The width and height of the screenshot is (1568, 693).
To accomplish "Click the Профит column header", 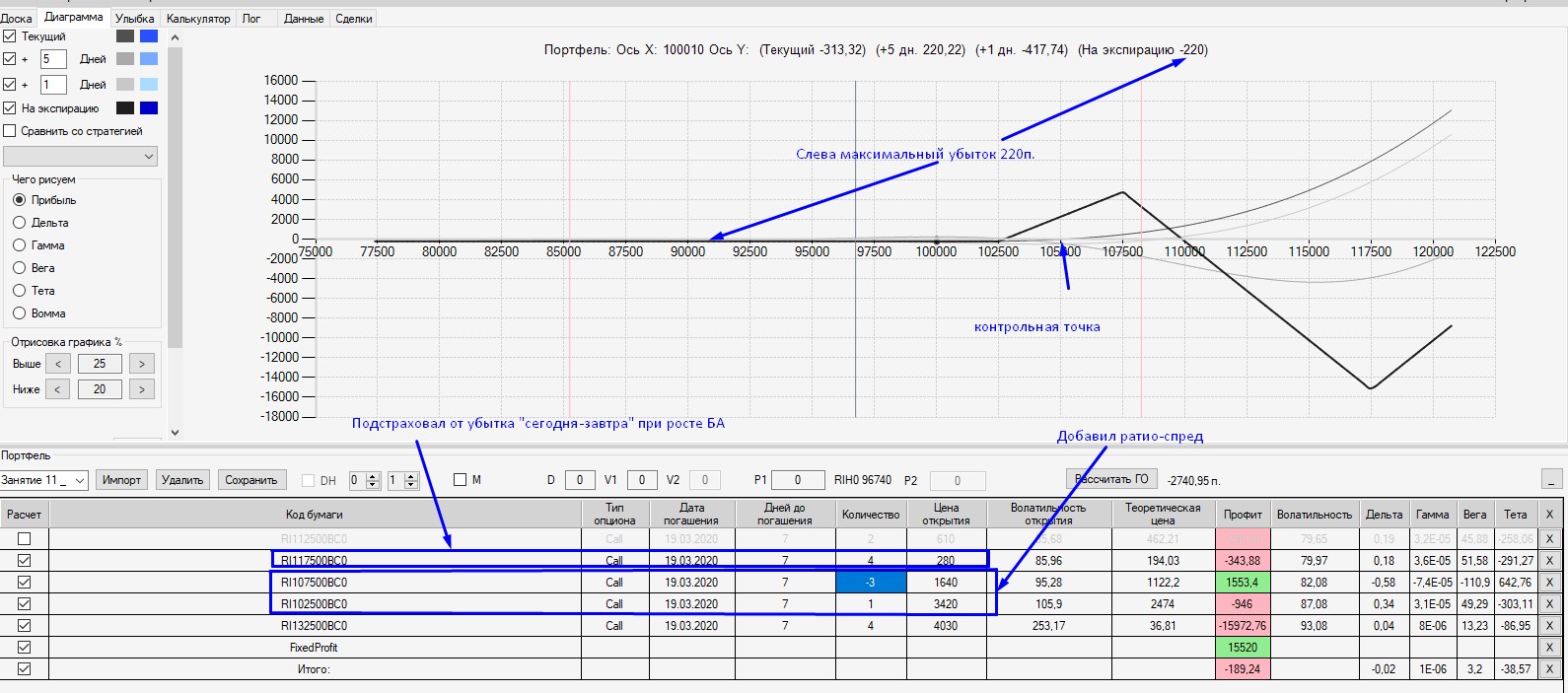I will (1243, 515).
